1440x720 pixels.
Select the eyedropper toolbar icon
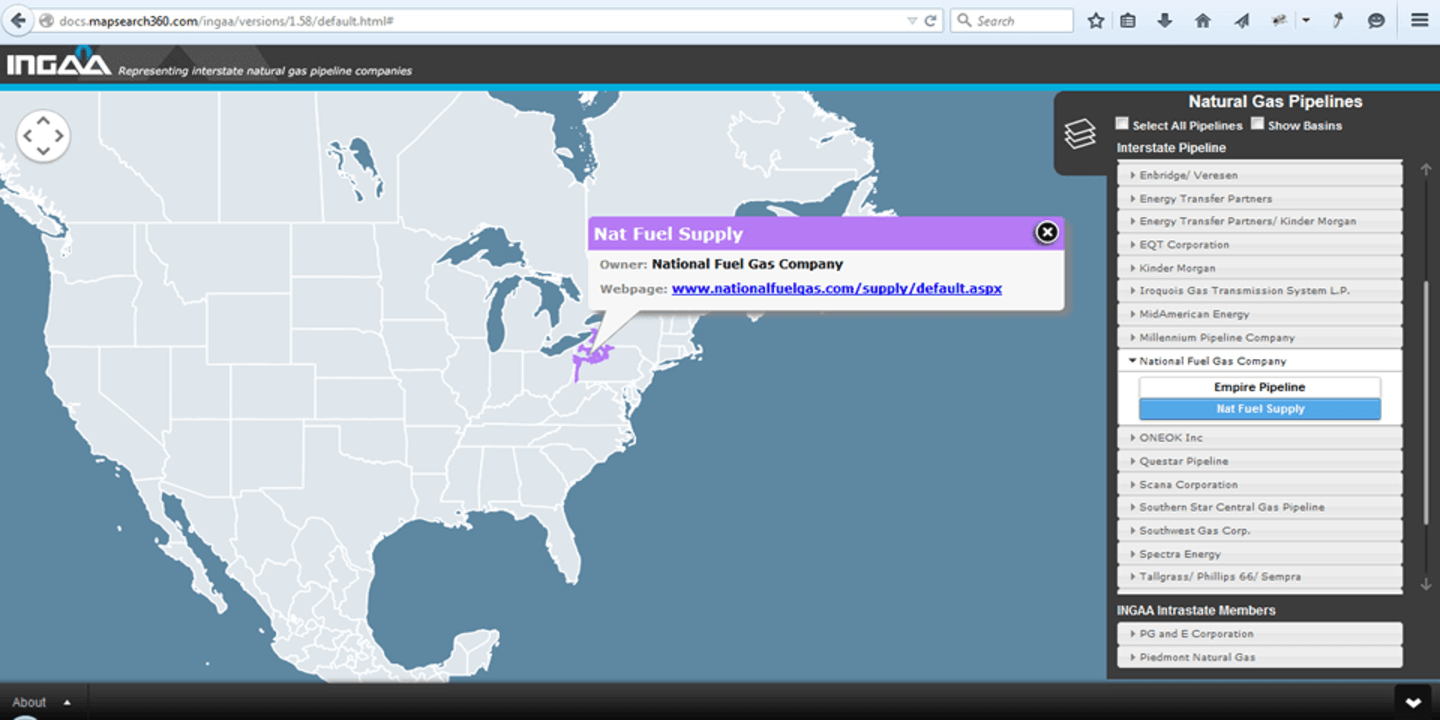[x=1338, y=20]
